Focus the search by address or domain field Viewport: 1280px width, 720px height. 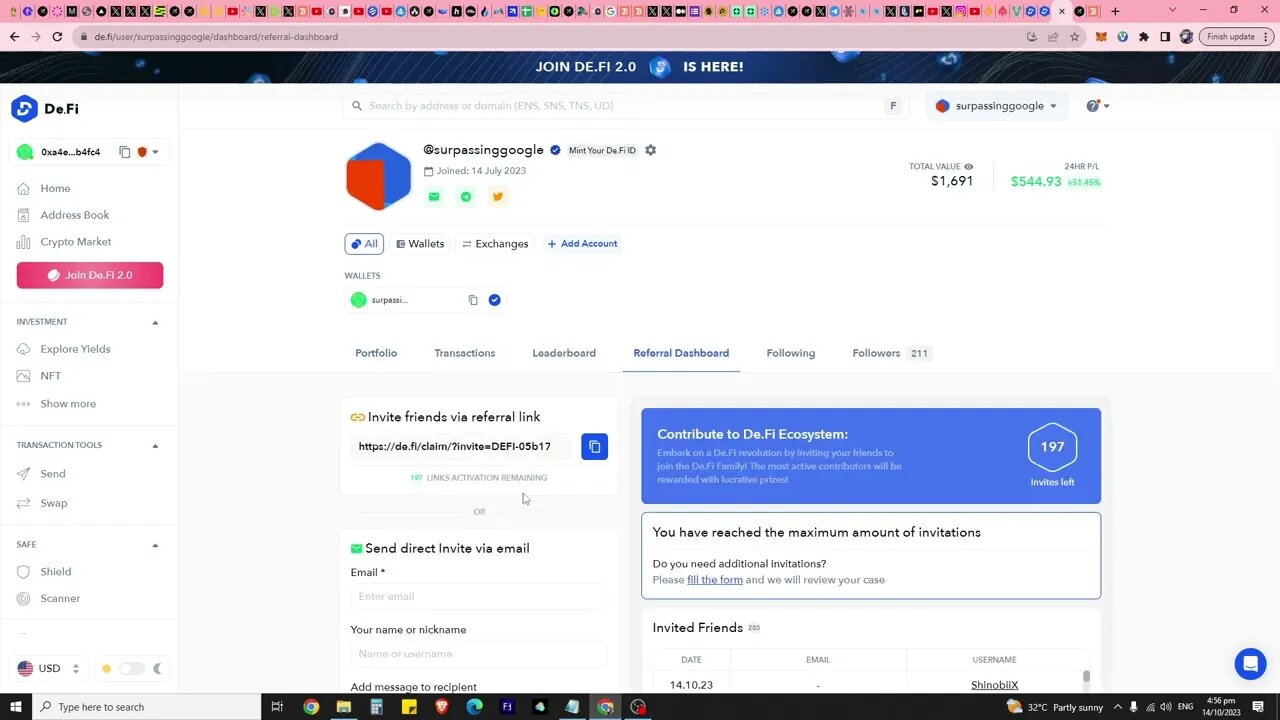(625, 106)
